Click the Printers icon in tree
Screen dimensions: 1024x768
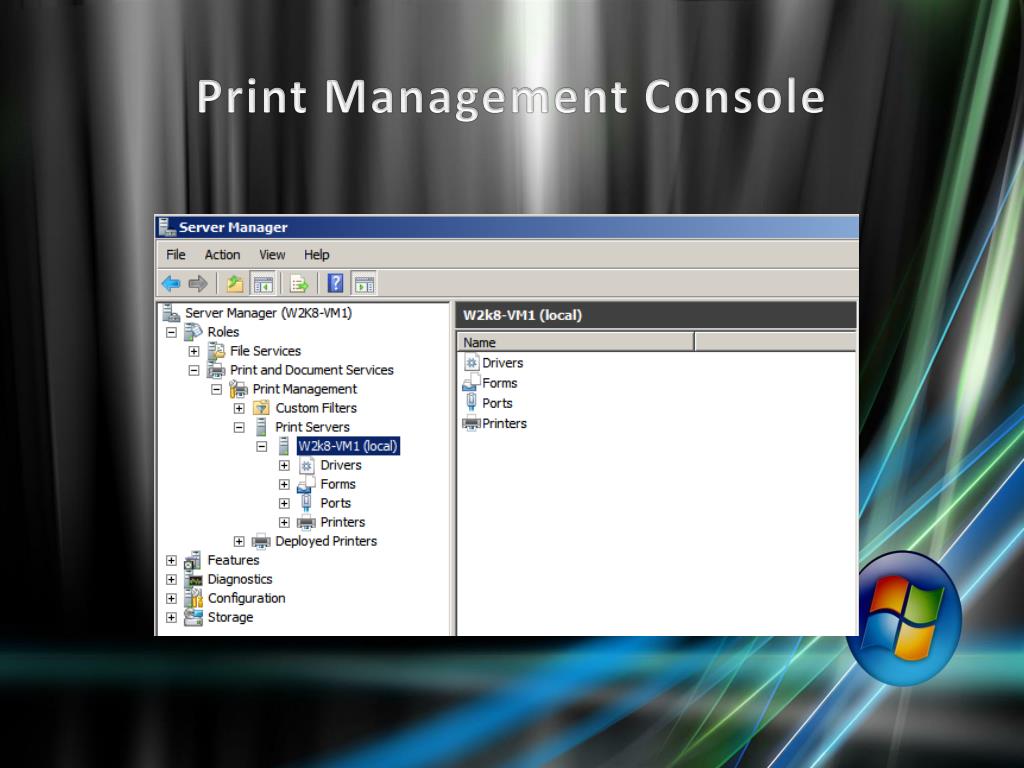[306, 522]
